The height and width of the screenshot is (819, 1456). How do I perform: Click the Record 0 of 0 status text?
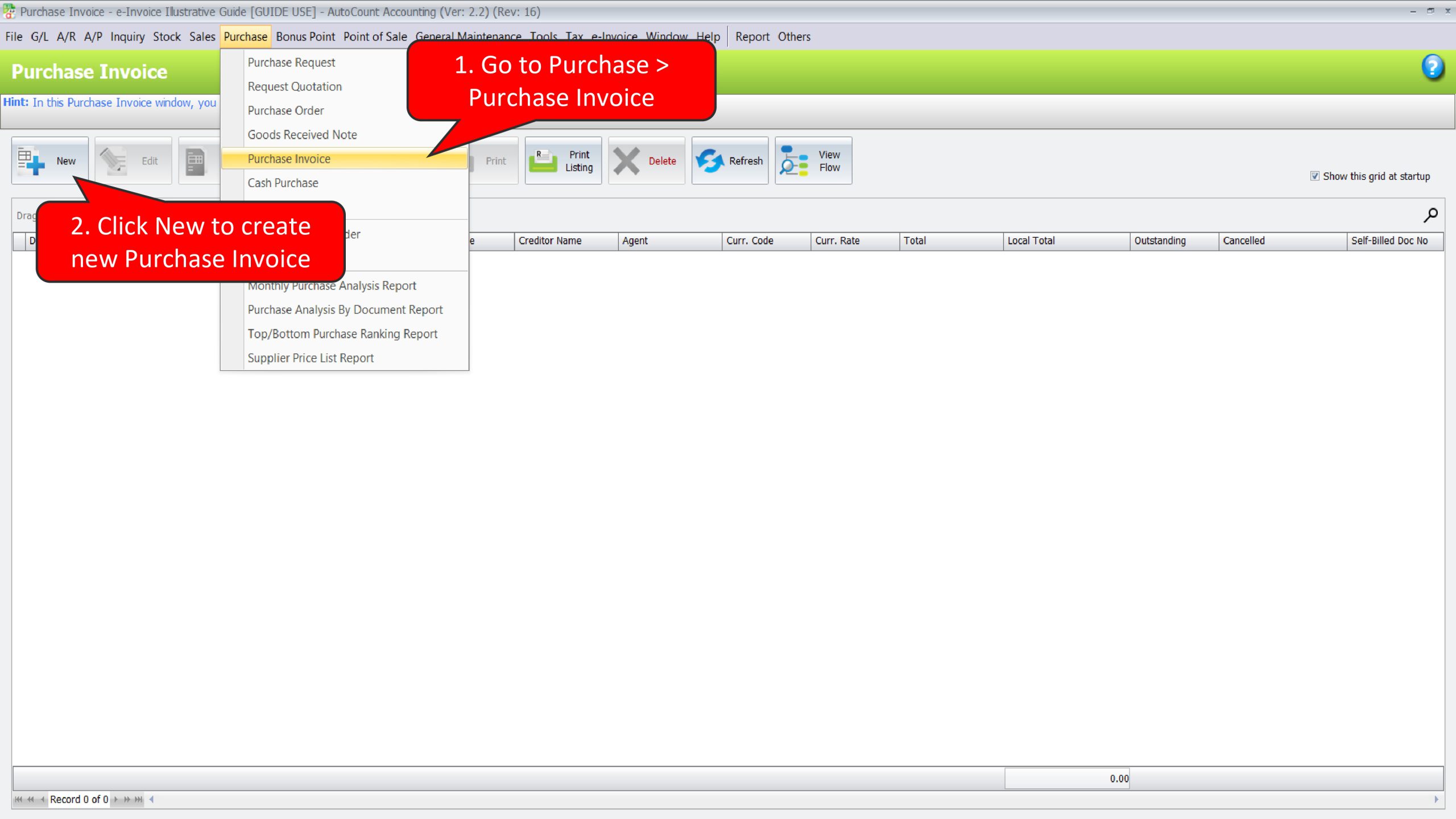pos(79,799)
